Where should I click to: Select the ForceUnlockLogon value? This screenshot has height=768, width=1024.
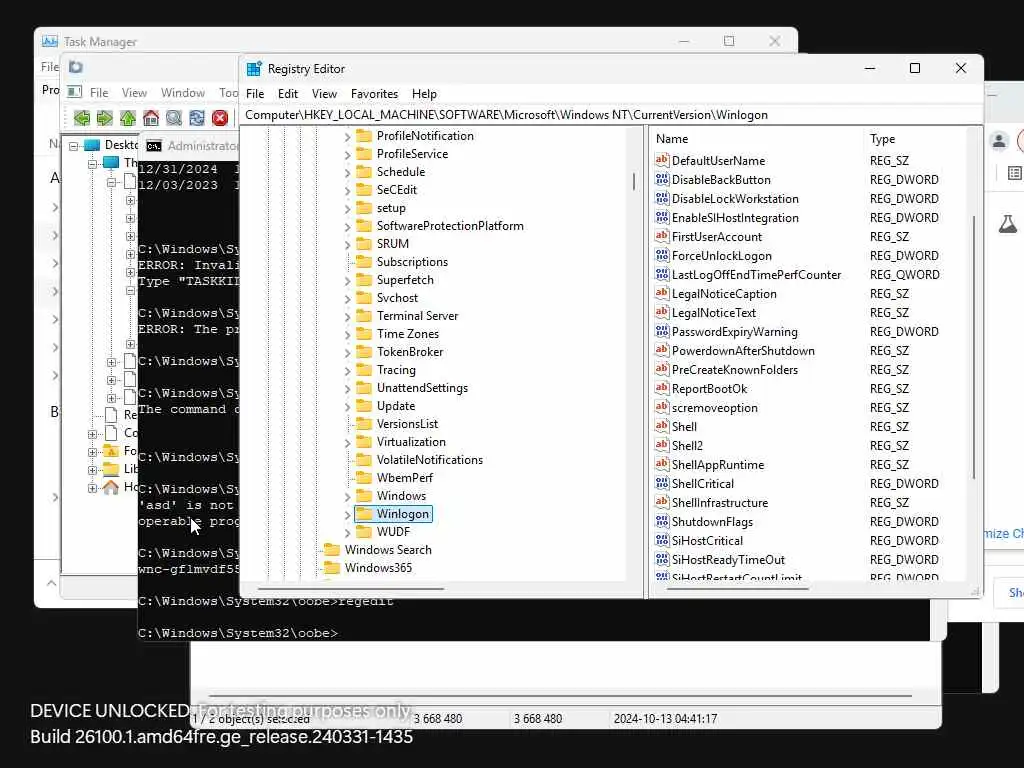point(722,256)
